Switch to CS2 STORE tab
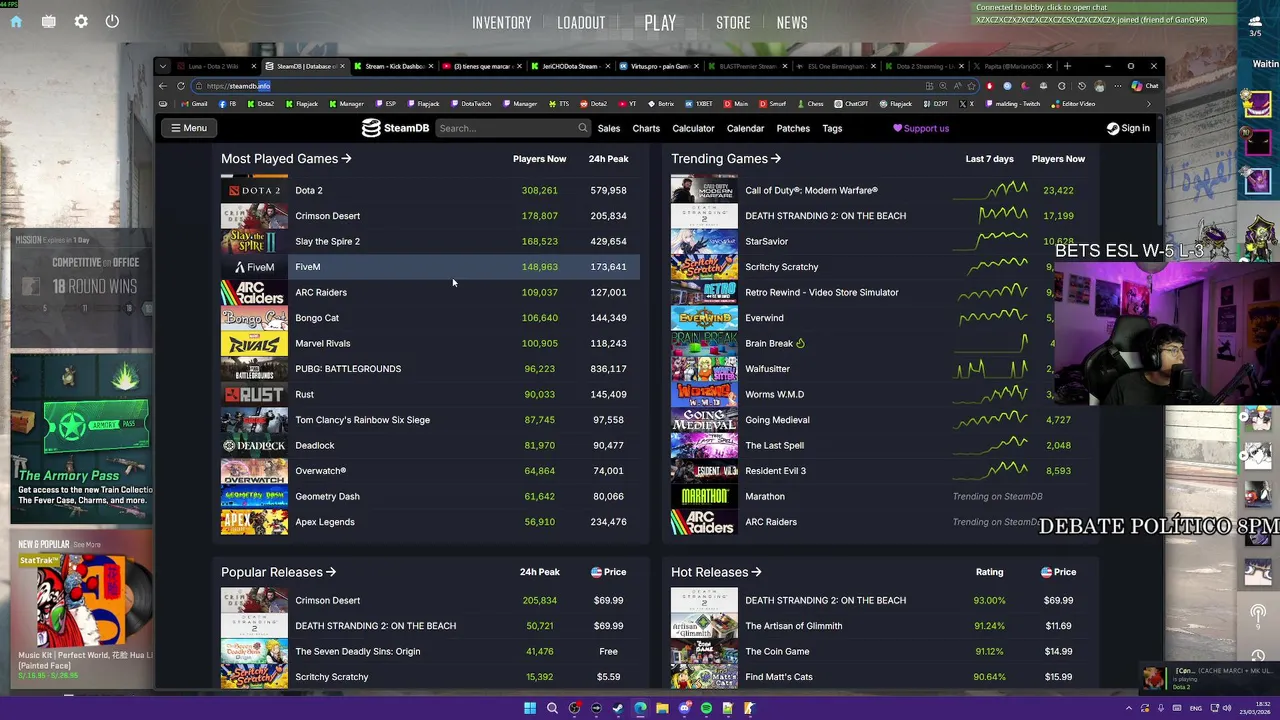 (733, 22)
